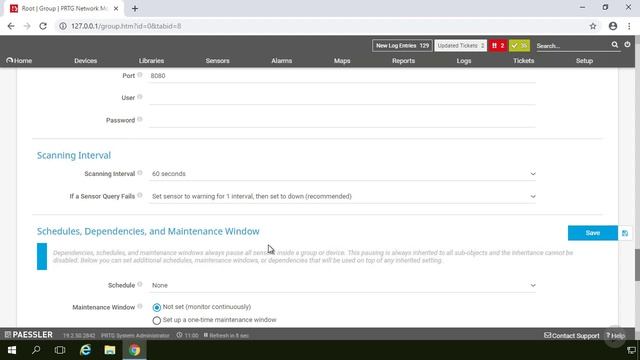Go to the Reports menu
The height and width of the screenshot is (360, 640).
click(x=403, y=60)
